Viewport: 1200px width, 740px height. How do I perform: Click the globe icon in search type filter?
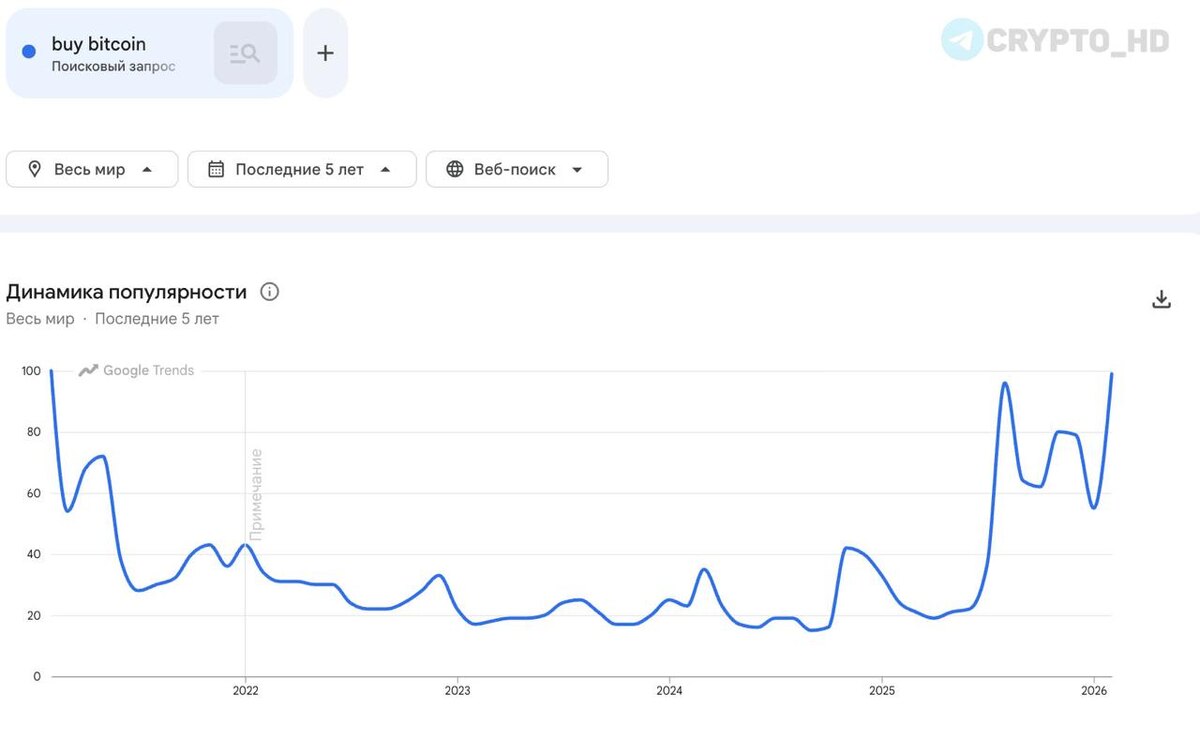point(455,169)
